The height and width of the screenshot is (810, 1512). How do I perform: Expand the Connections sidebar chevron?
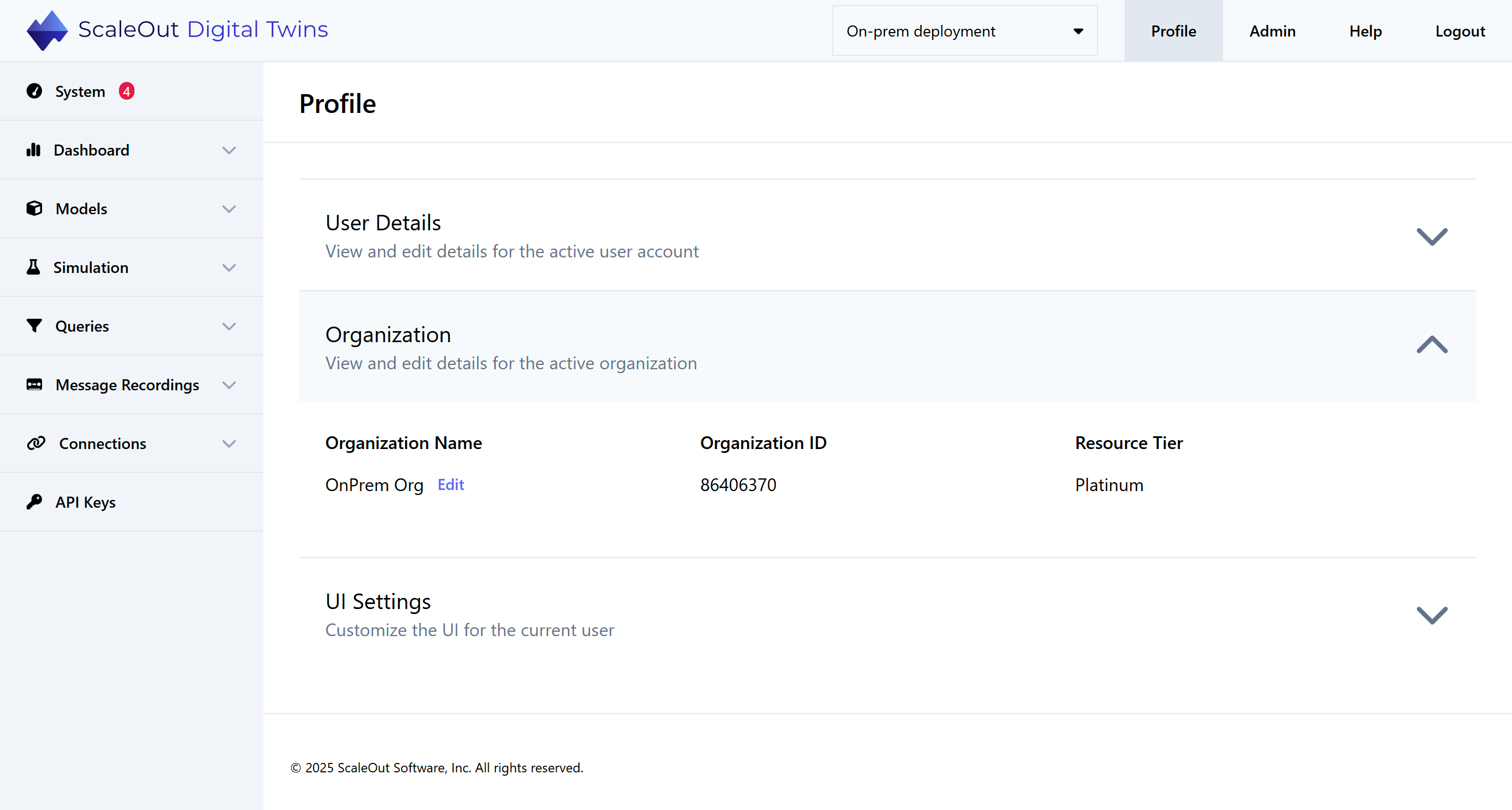(229, 444)
